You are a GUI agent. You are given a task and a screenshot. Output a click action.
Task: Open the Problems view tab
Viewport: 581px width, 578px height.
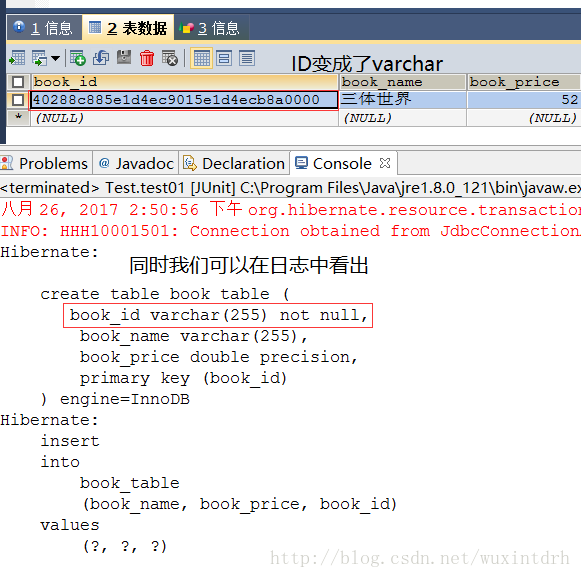[x=45, y=163]
